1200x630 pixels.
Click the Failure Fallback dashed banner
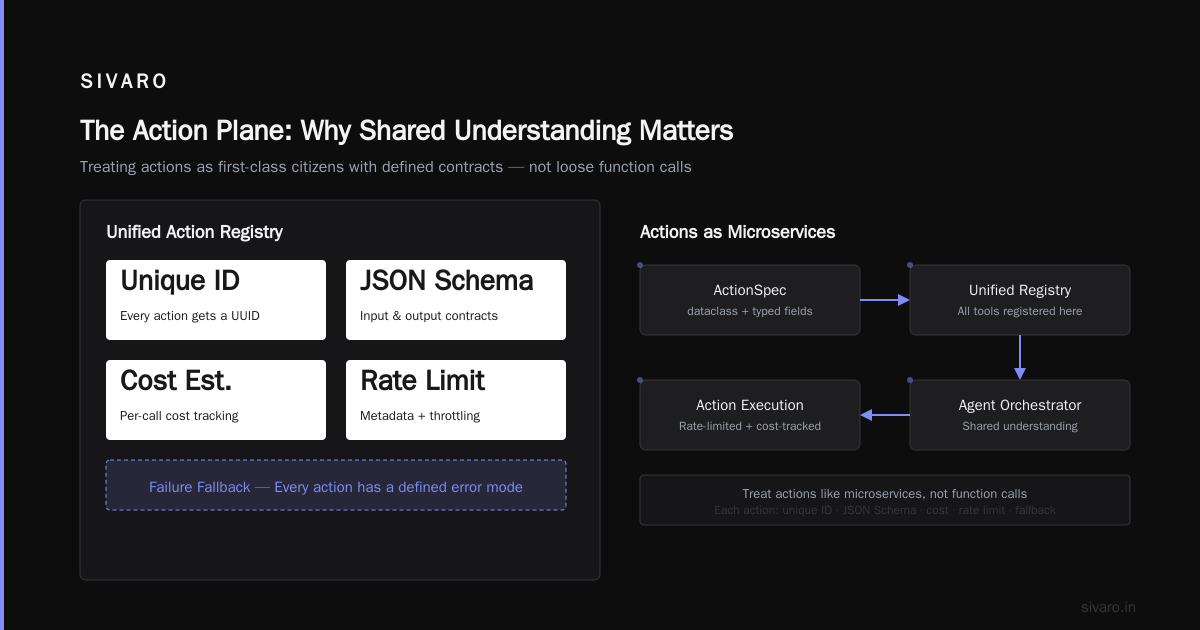pyautogui.click(x=336, y=485)
